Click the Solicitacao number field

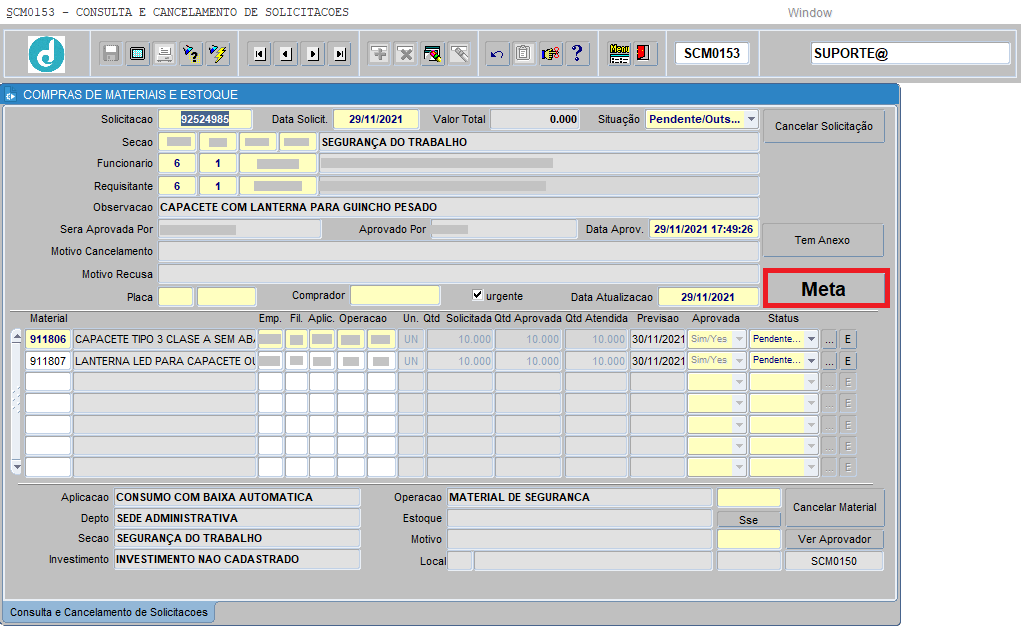pos(205,119)
